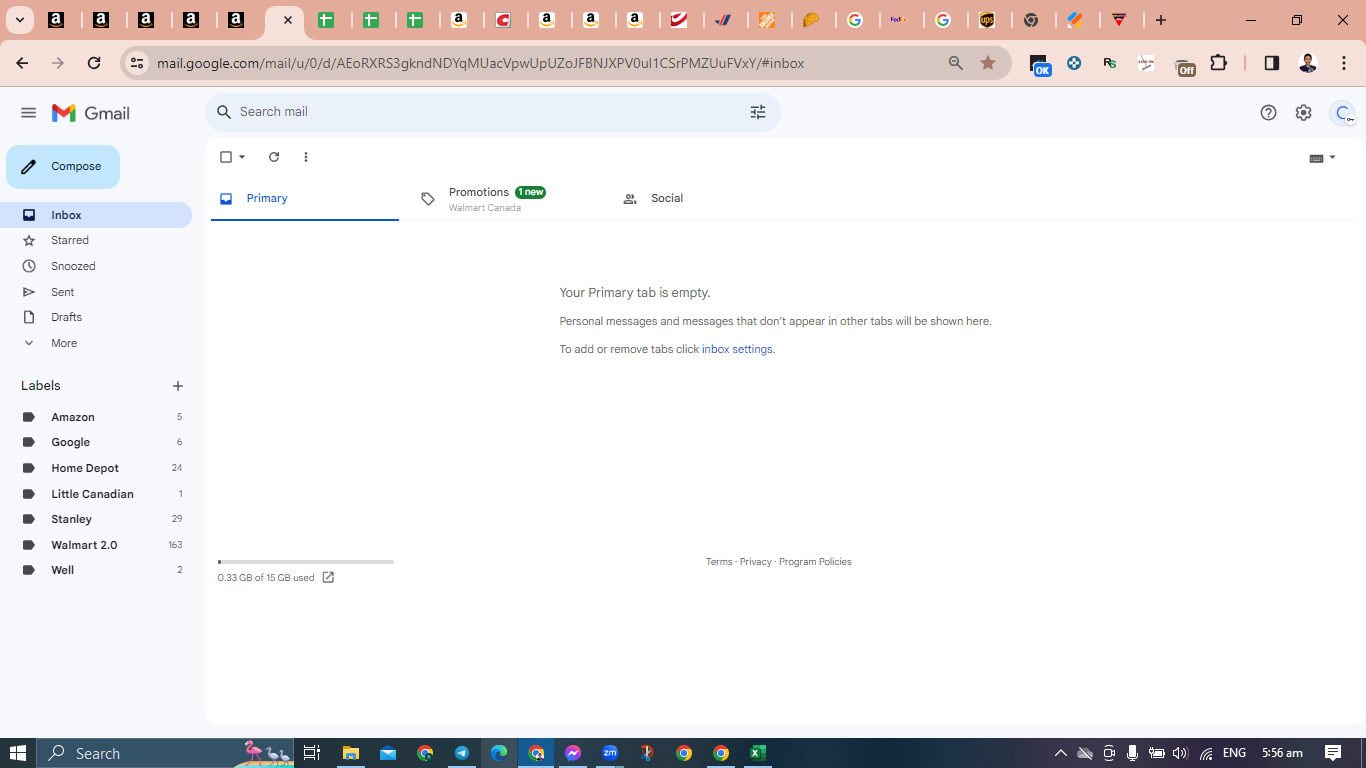
Task: Bookmark this page with the star
Action: (x=988, y=63)
